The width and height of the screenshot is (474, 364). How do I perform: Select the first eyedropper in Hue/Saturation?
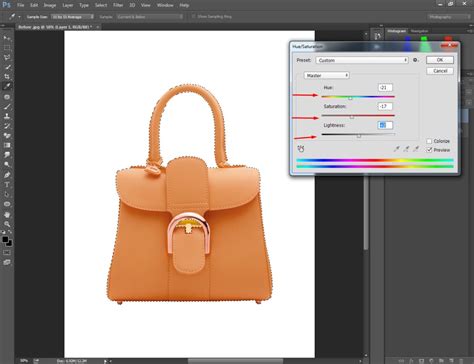tap(397, 149)
